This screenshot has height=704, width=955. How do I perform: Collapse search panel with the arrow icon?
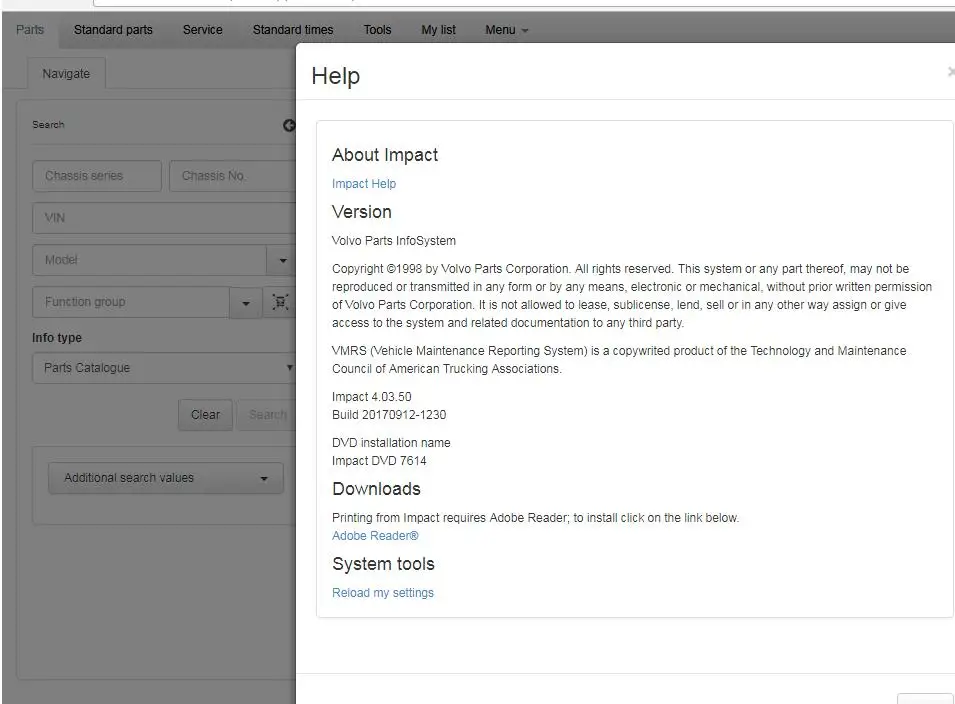pyautogui.click(x=289, y=125)
